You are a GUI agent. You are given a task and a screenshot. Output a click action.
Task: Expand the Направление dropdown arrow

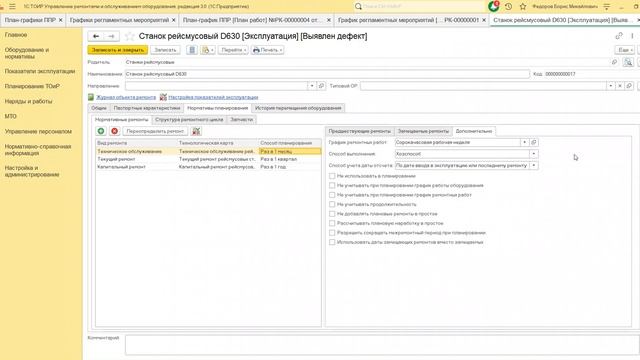coord(312,86)
